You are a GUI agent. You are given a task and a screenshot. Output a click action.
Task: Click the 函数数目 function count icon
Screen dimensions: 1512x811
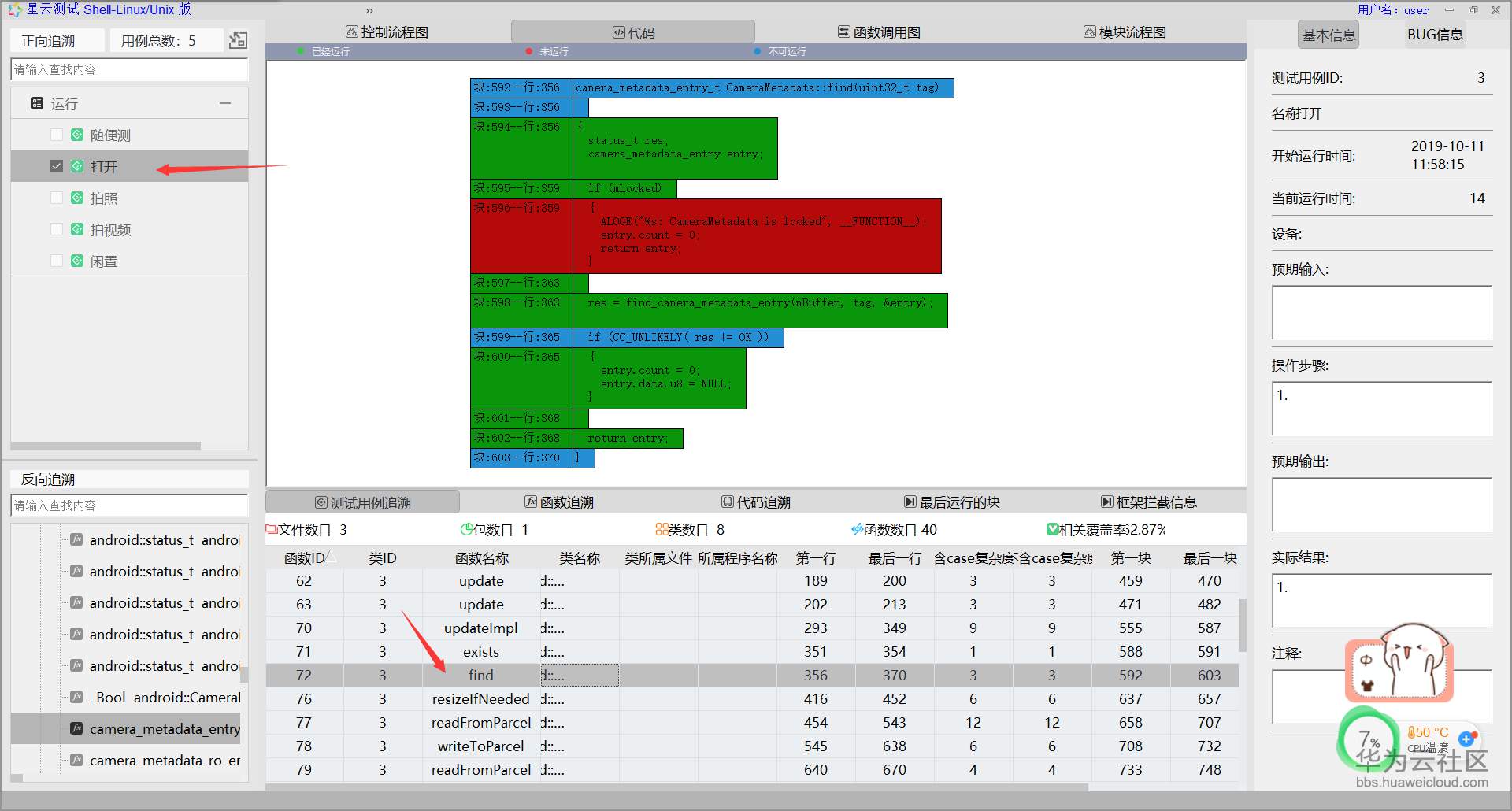coord(858,529)
